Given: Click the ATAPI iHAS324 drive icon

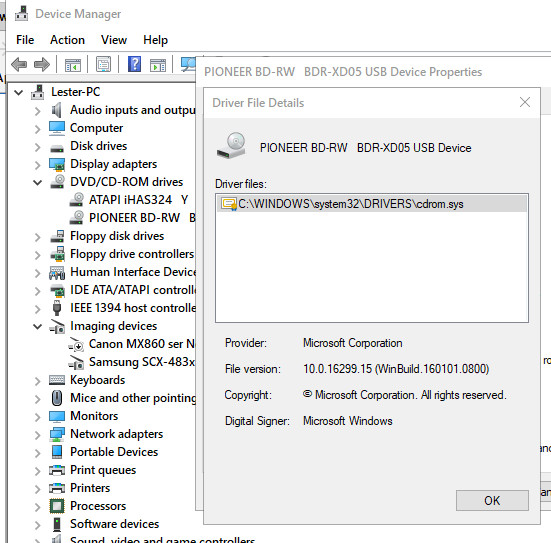Looking at the screenshot, I should 77,200.
